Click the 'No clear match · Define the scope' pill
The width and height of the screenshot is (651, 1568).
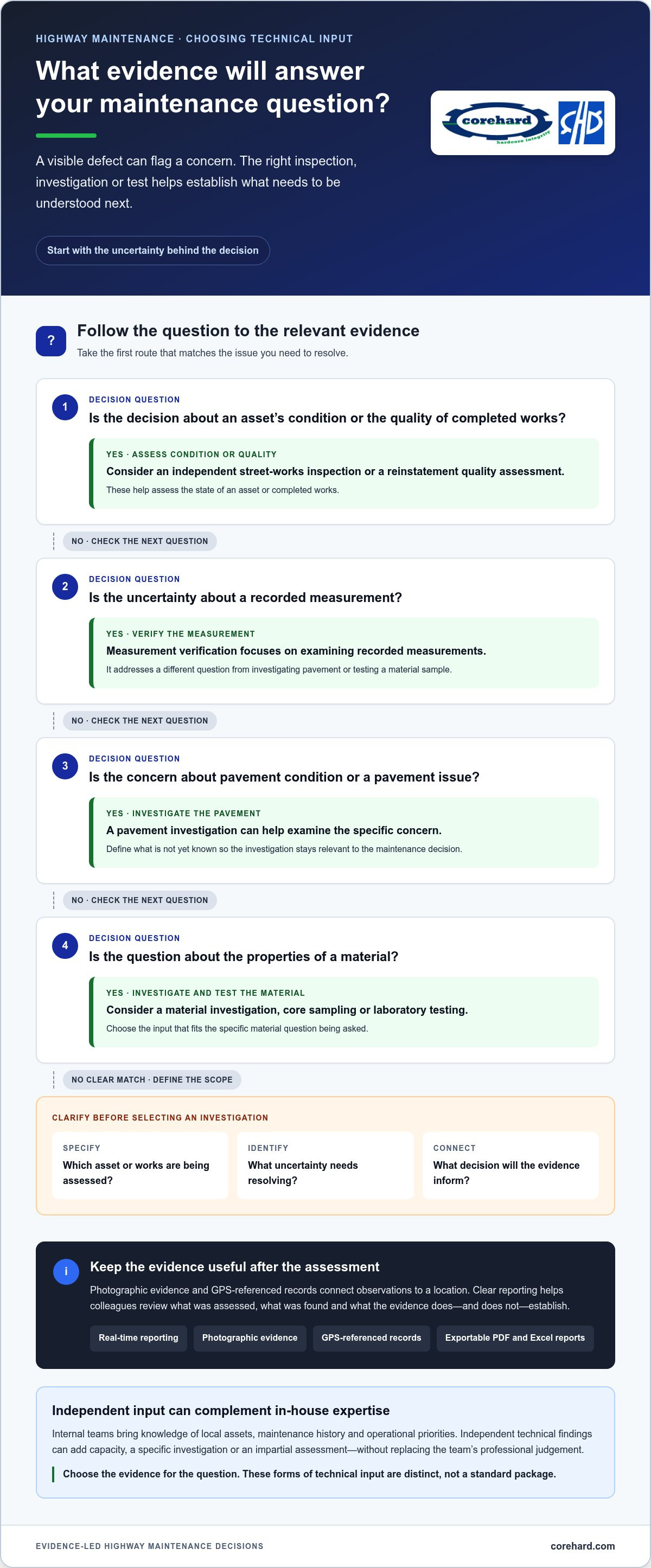152,1079
